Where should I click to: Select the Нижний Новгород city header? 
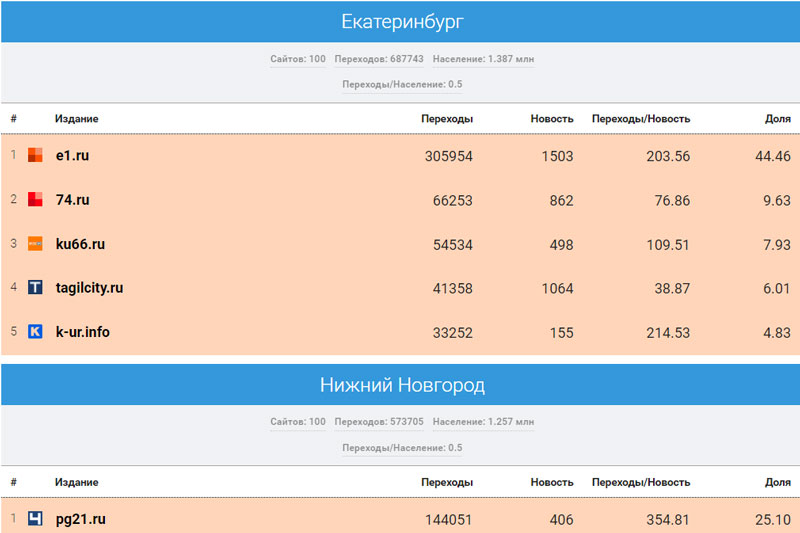(x=400, y=384)
